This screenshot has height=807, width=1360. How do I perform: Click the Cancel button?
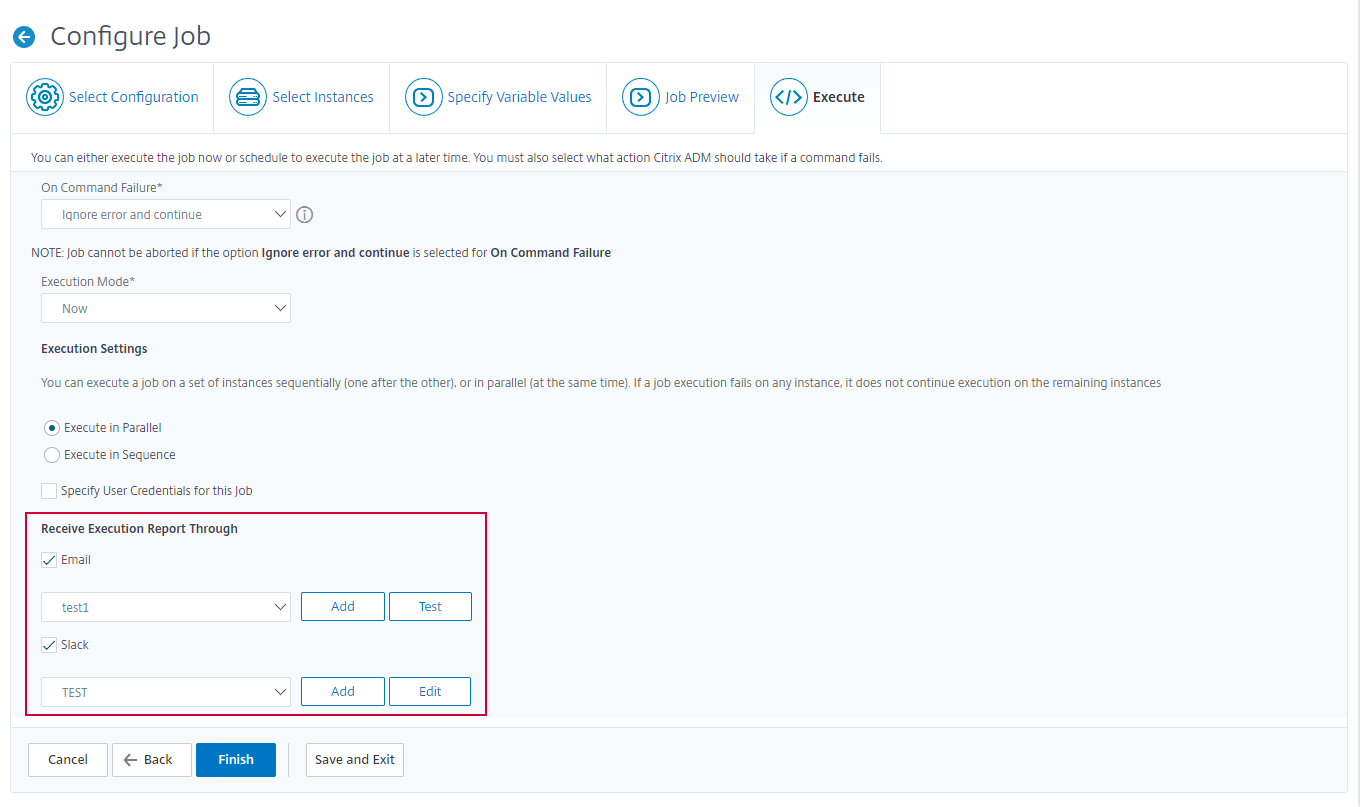coord(68,760)
